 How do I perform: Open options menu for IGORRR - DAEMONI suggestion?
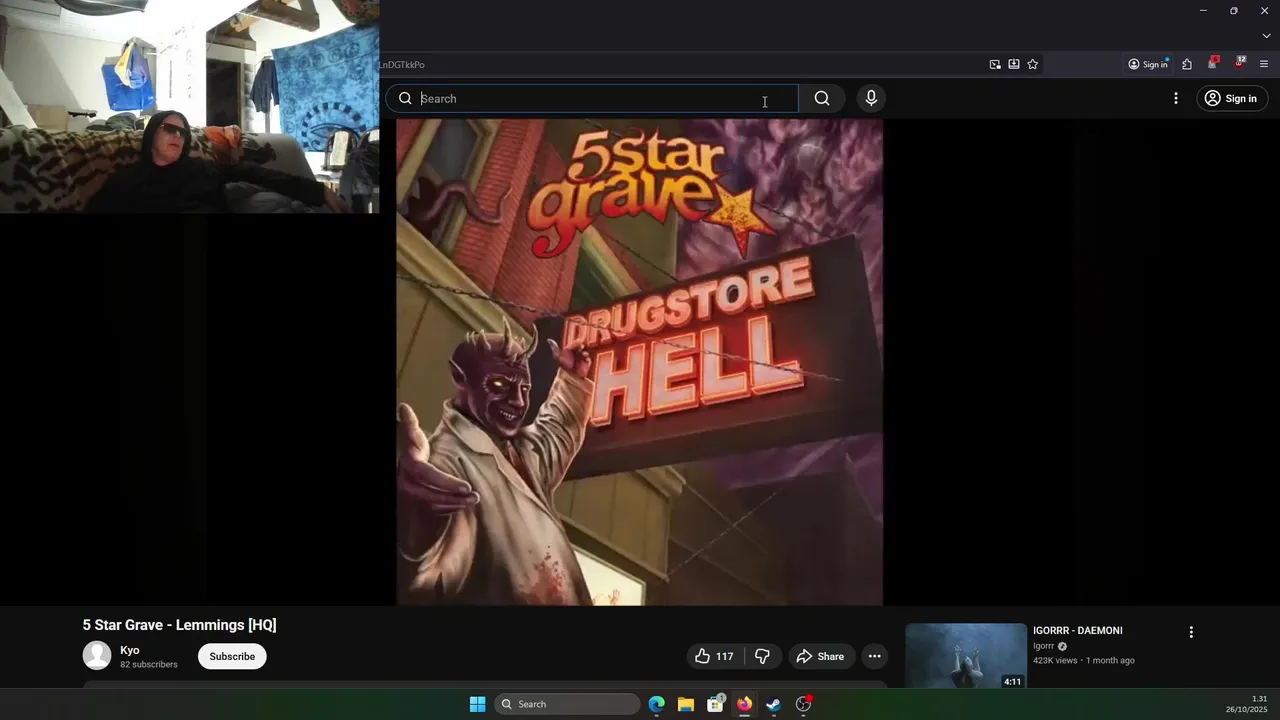pyautogui.click(x=1191, y=632)
